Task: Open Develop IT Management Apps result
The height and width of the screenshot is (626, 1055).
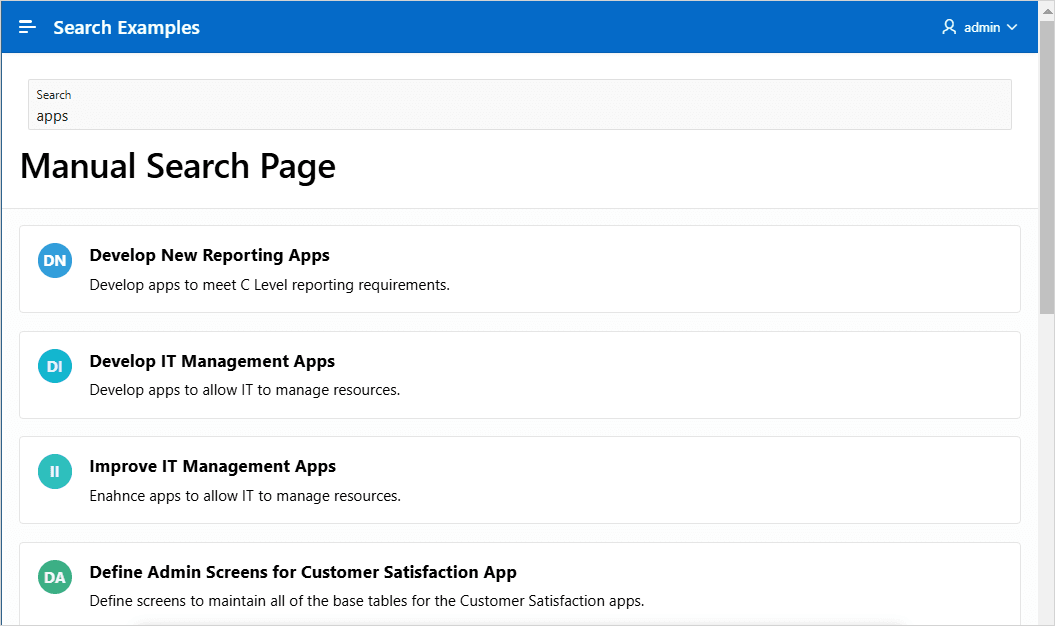Action: [212, 361]
